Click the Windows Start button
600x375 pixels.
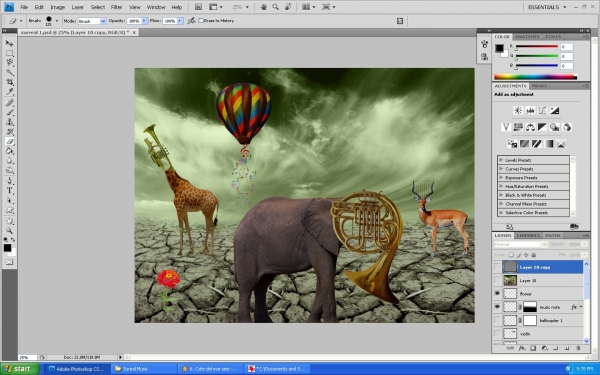[20, 369]
